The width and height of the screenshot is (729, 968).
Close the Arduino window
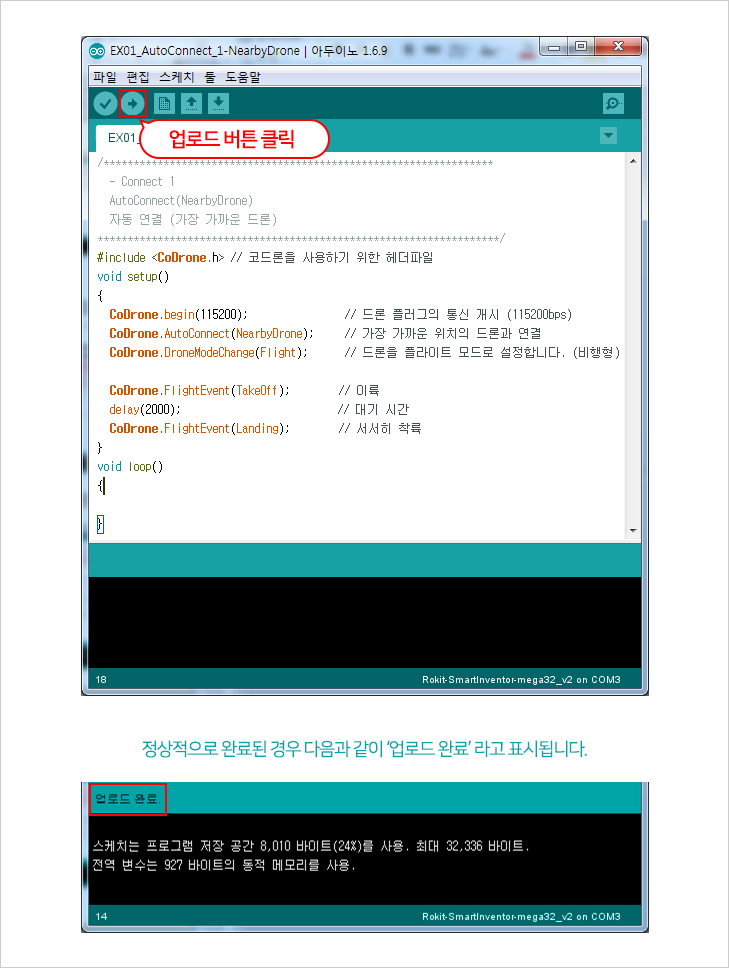tap(619, 47)
